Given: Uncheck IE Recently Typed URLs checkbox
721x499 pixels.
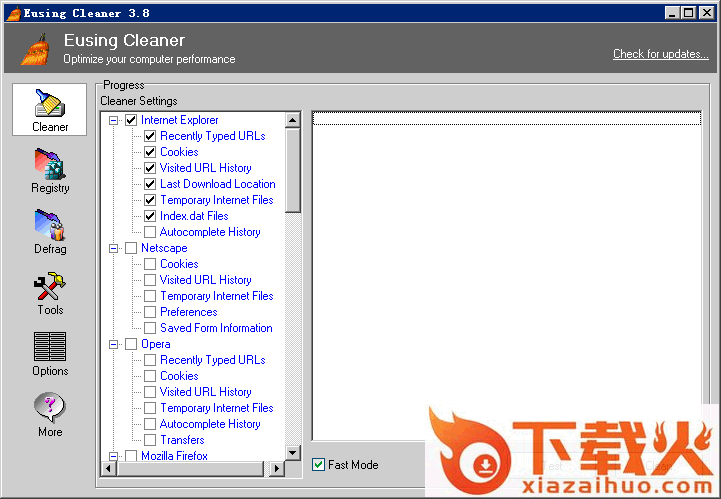Looking at the screenshot, I should (150, 136).
